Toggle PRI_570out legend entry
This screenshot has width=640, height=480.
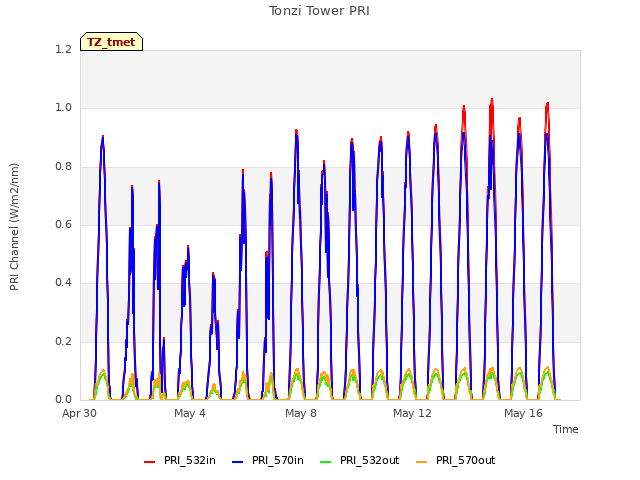pyautogui.click(x=456, y=460)
